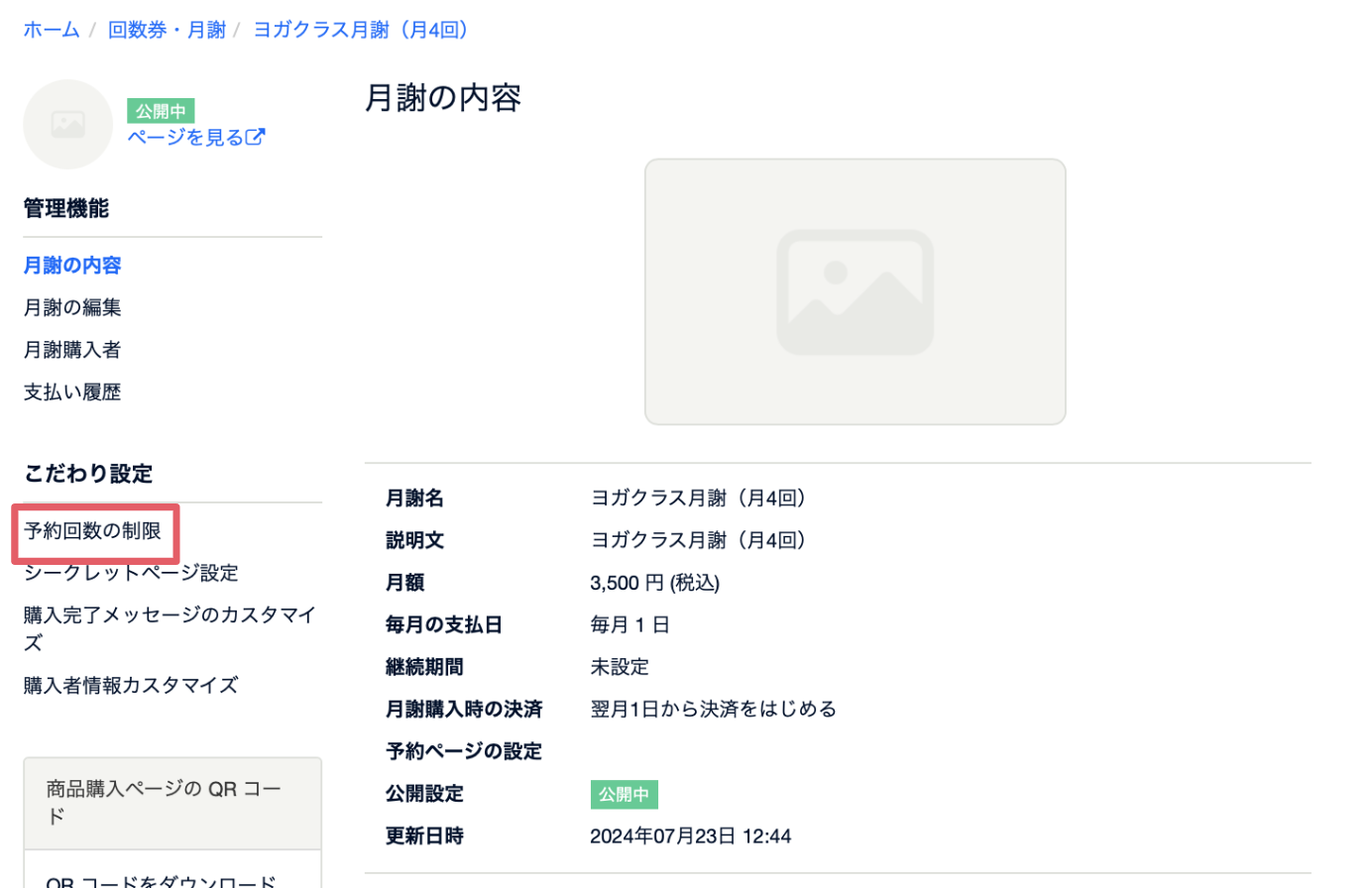Open 支払い履歴 in the sidebar

coord(72,392)
